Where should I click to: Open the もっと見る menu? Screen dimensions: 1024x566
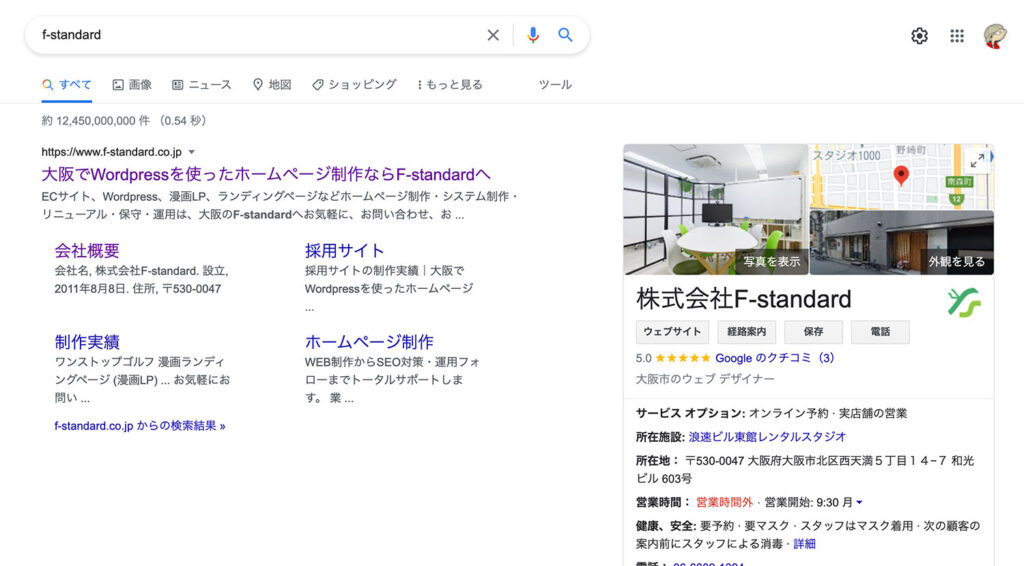point(449,85)
